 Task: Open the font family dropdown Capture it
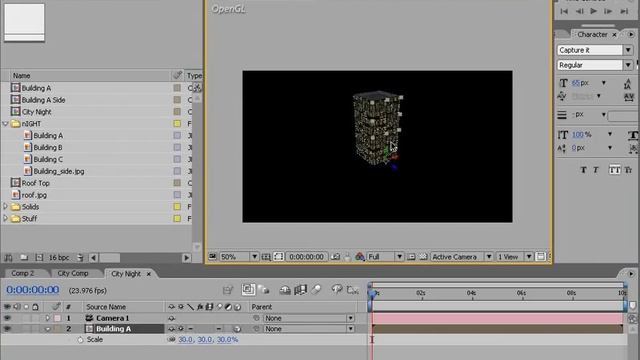pyautogui.click(x=595, y=50)
